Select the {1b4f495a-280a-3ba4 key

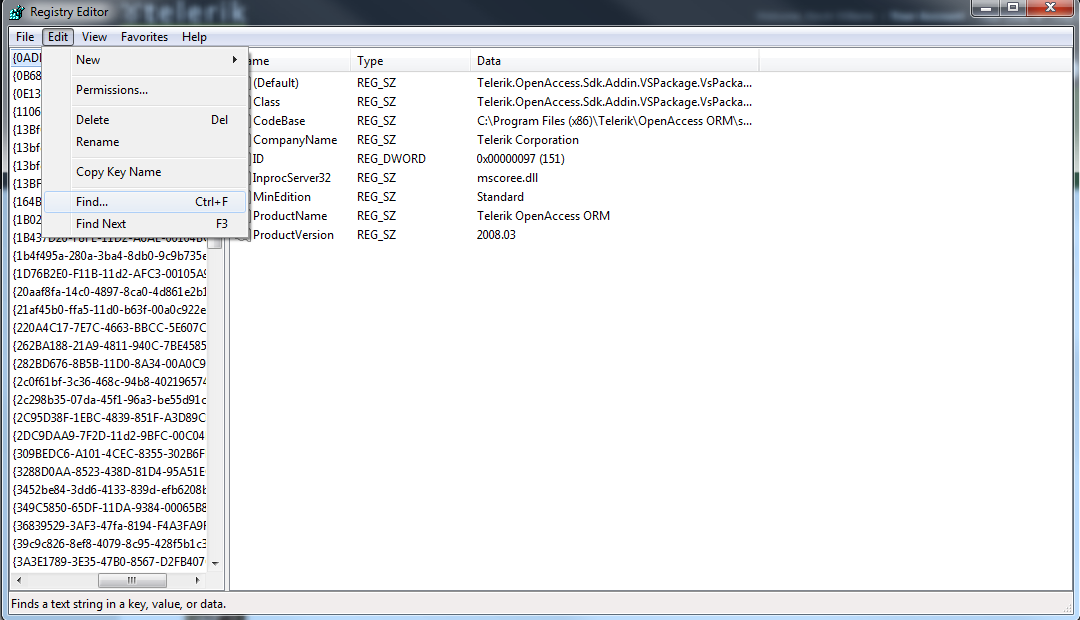coord(110,256)
